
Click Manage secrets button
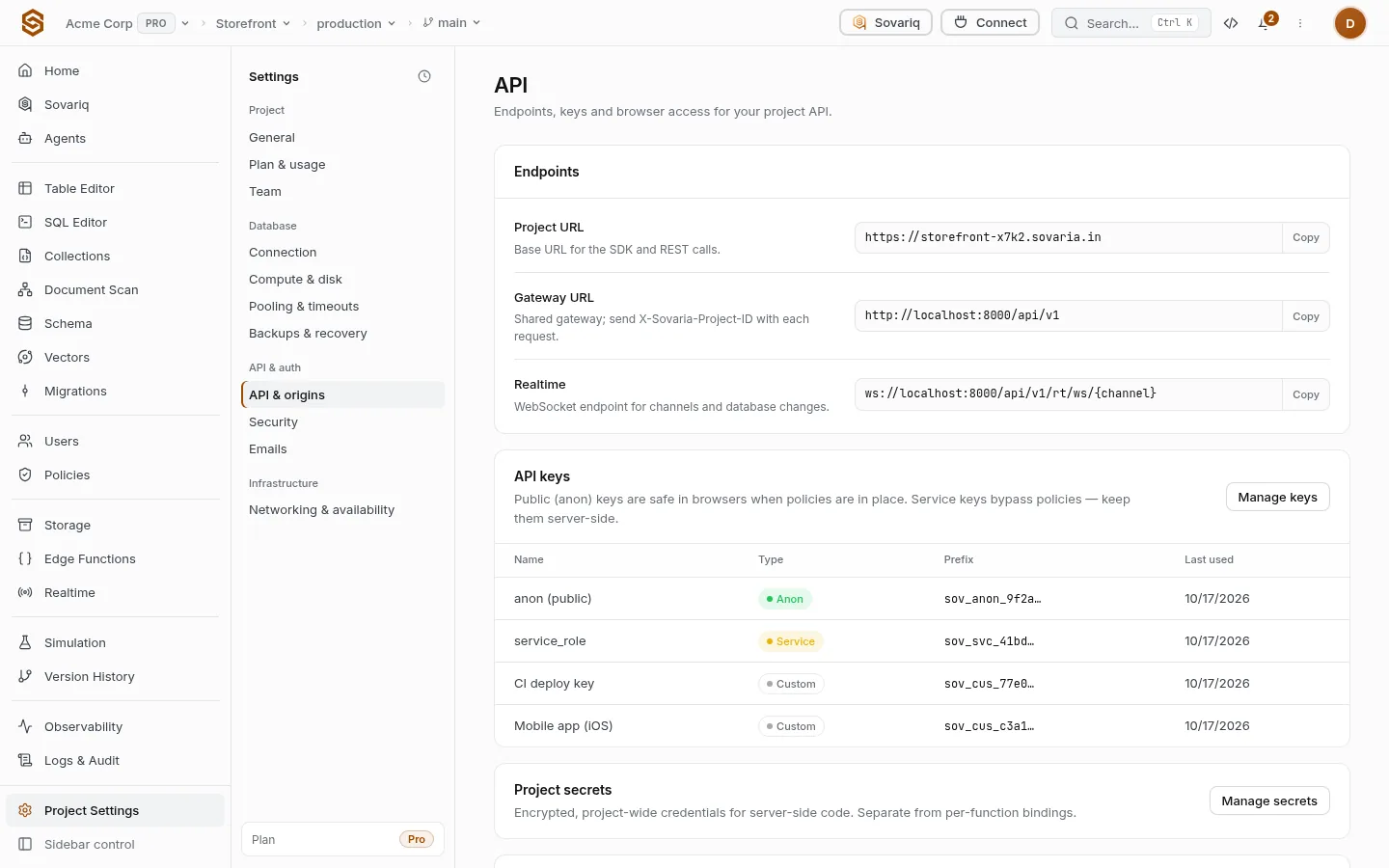(x=1269, y=800)
